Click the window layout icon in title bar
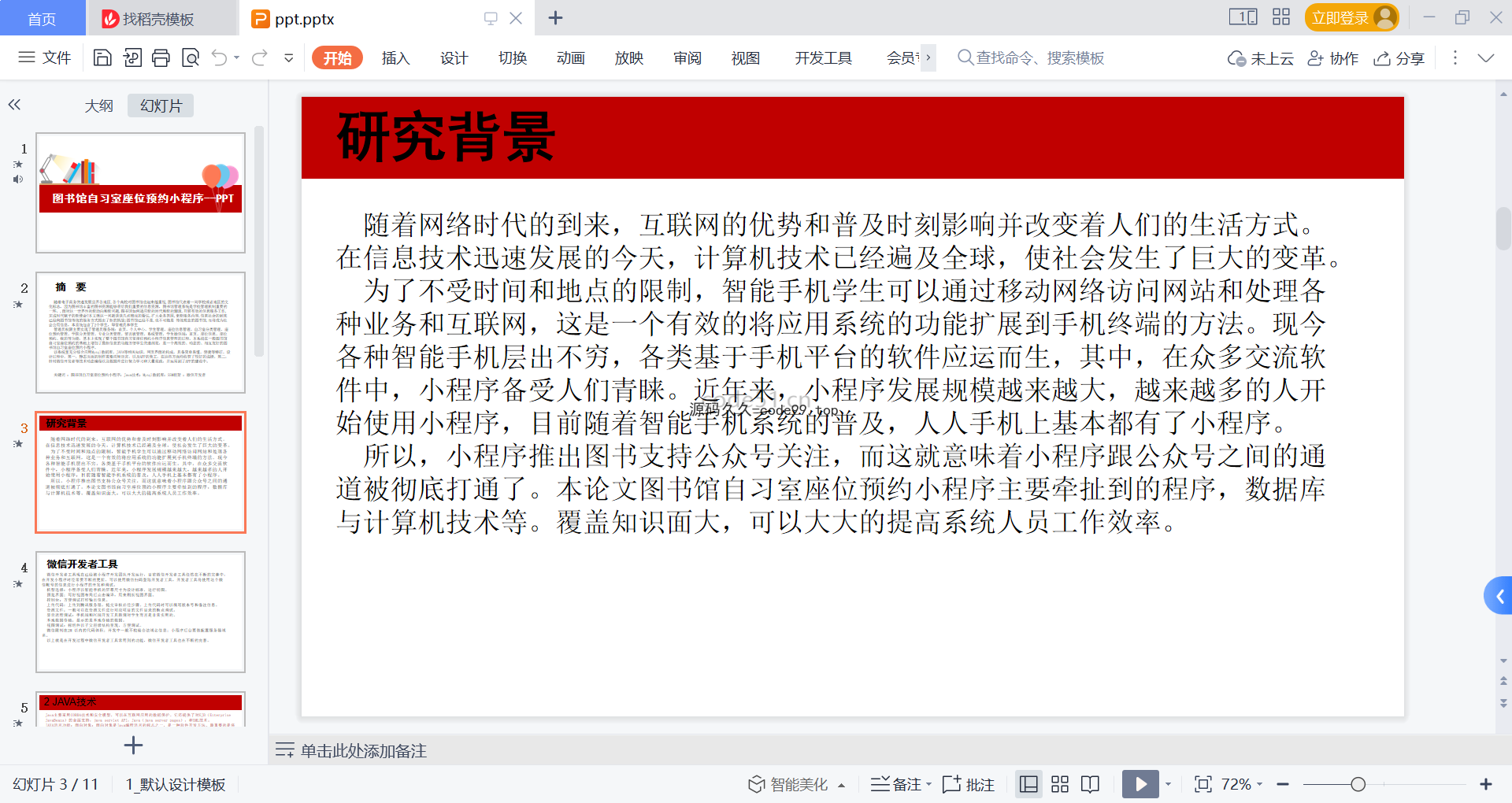Image resolution: width=1512 pixels, height=803 pixels. coord(1243,17)
